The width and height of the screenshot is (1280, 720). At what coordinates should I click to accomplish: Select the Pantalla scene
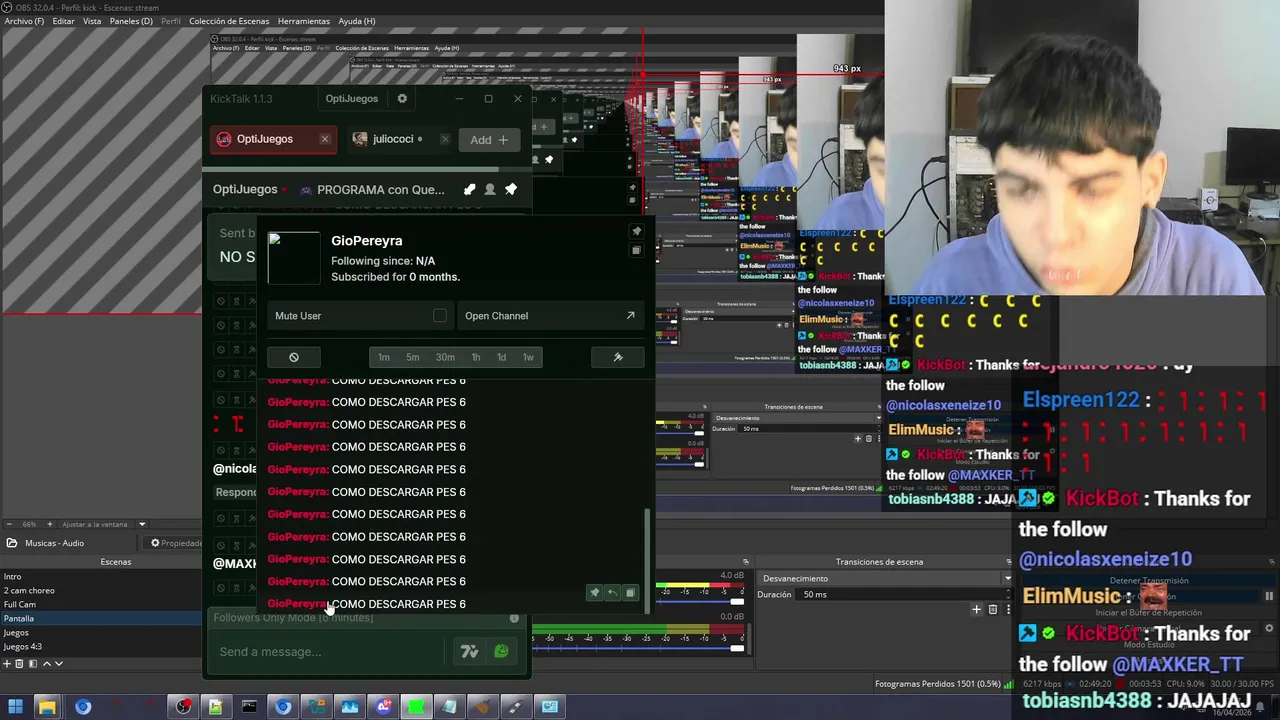coord(102,618)
